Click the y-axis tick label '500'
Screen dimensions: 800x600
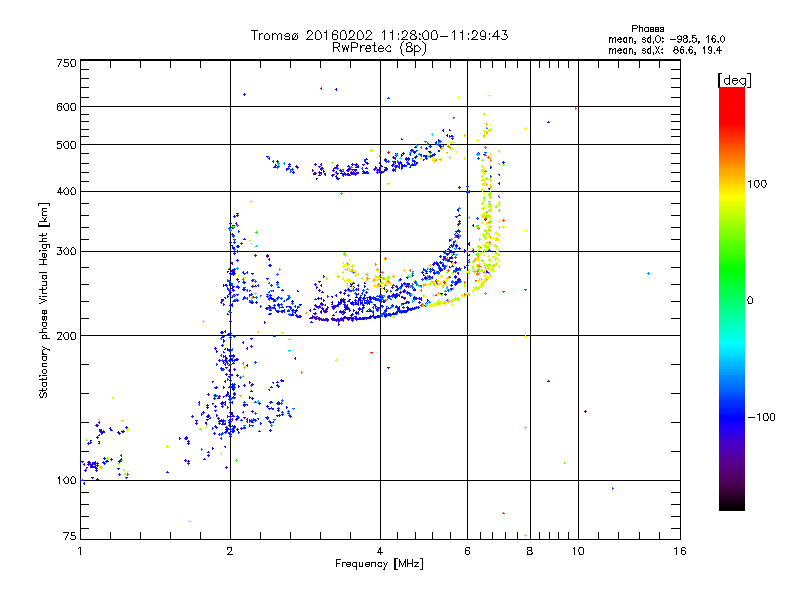coord(66,145)
